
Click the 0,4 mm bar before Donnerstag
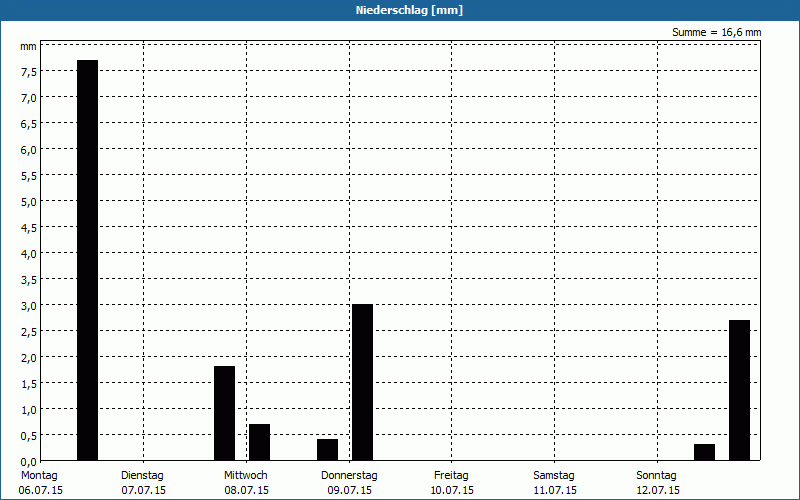(x=328, y=450)
